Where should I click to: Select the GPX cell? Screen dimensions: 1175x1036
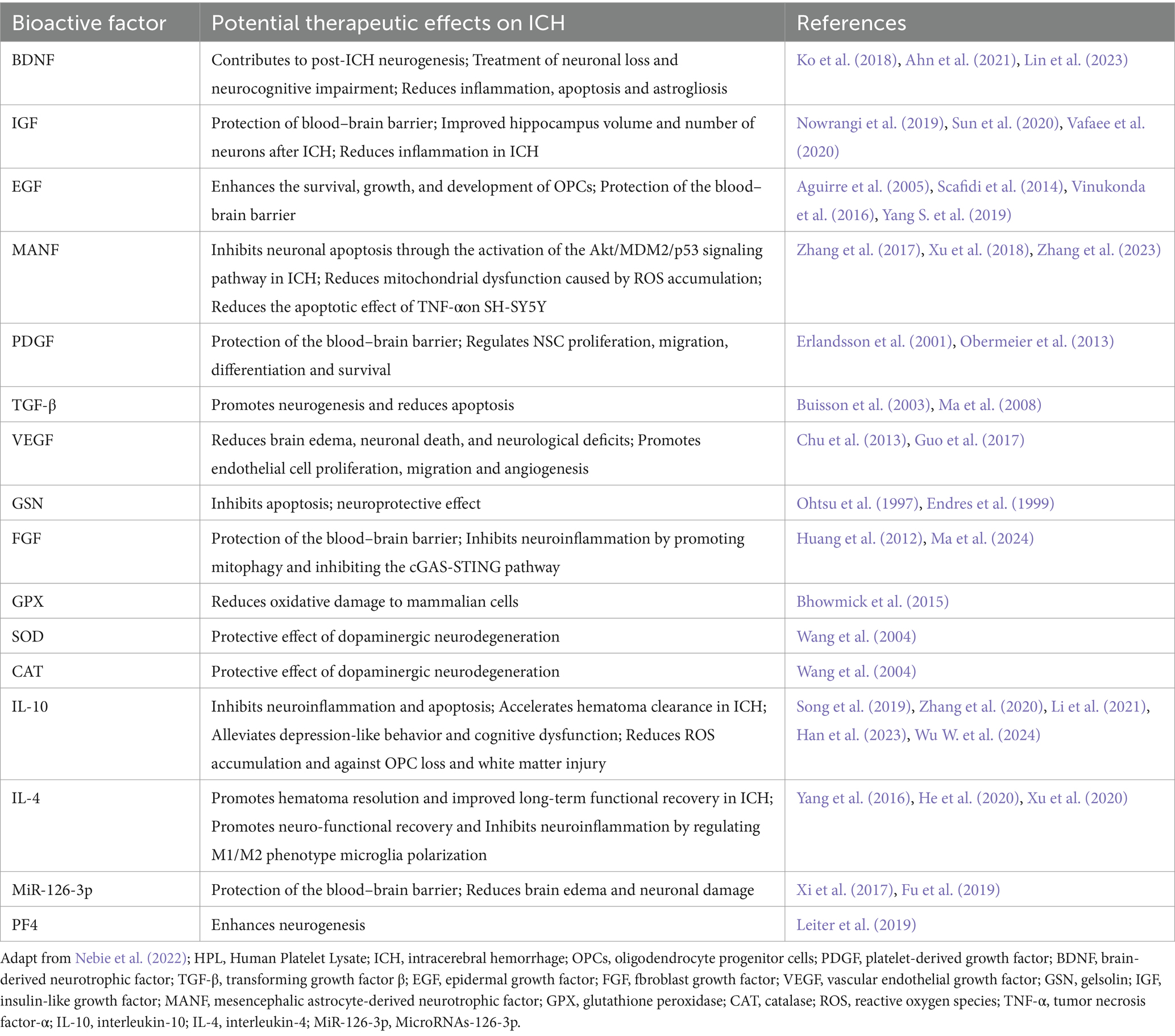click(100, 601)
